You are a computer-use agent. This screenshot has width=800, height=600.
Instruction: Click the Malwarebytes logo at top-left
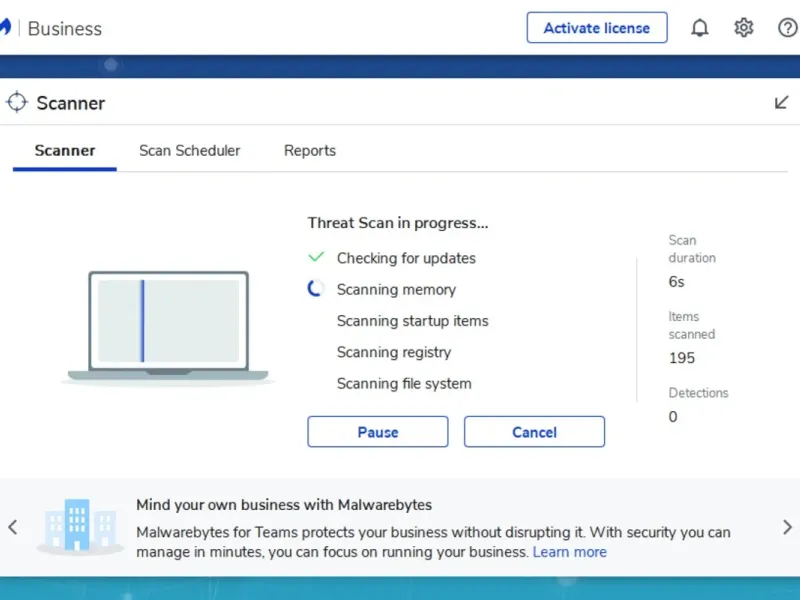(x=5, y=27)
